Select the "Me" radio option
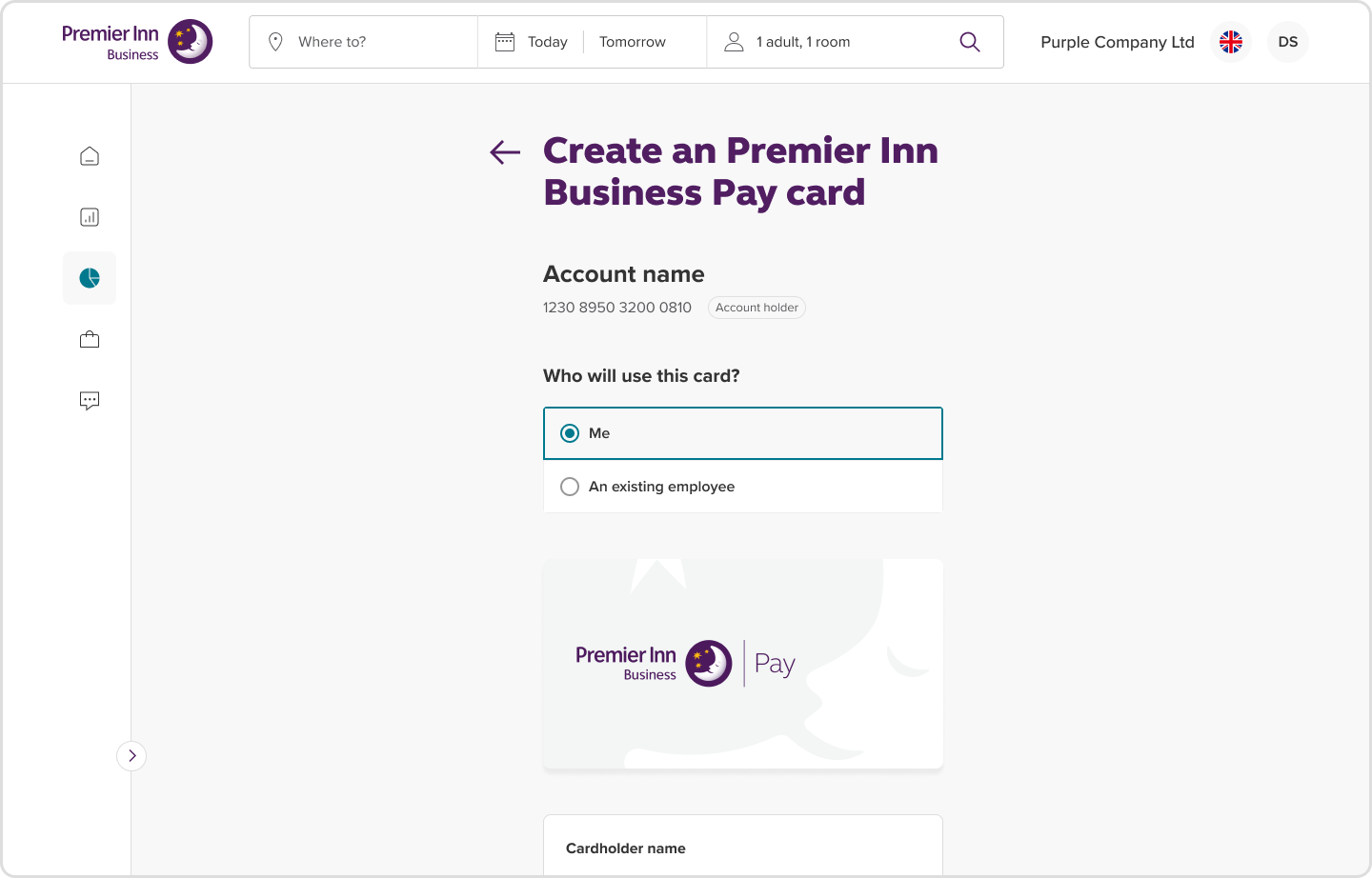1372x878 pixels. (x=743, y=433)
